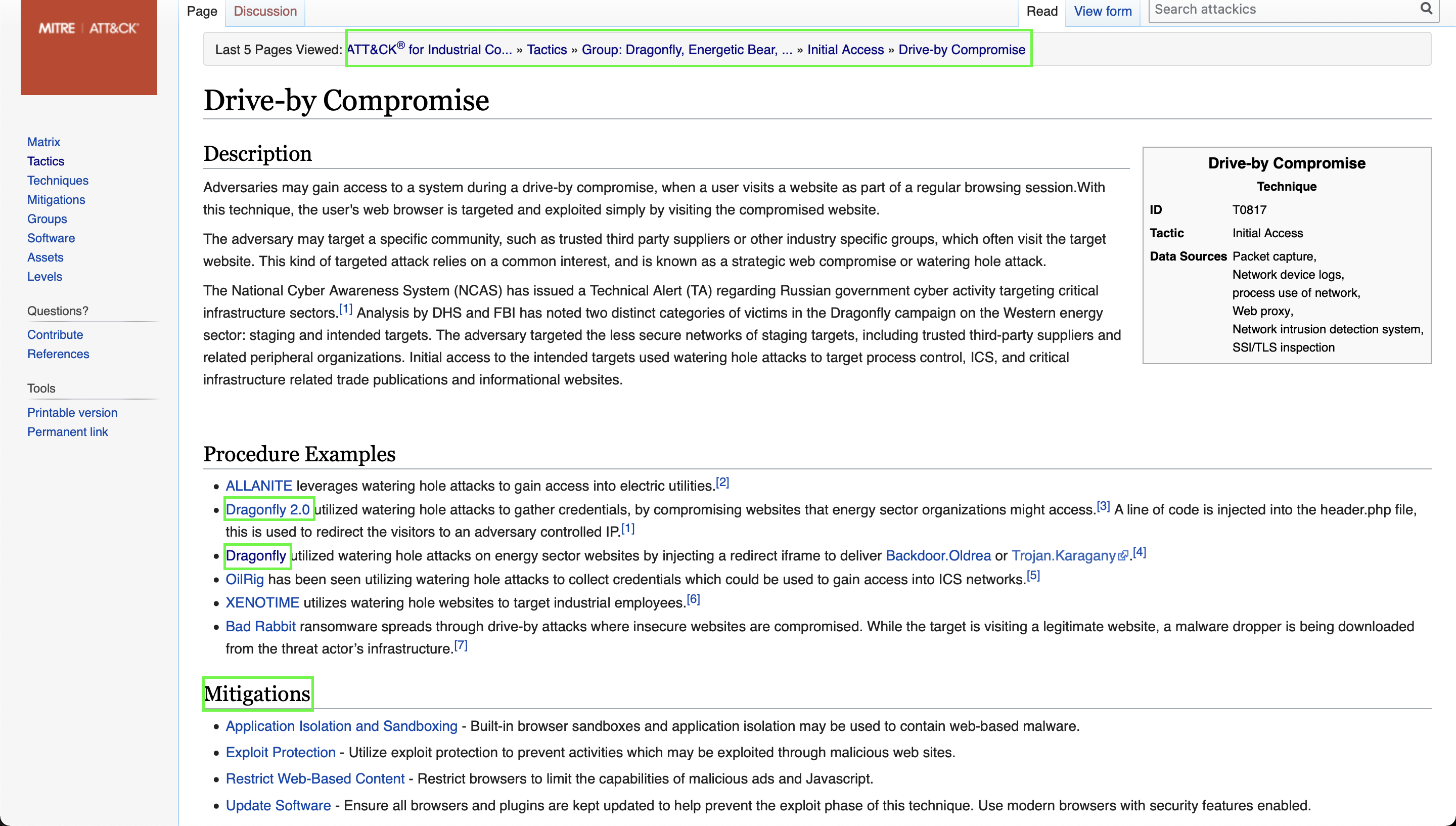The image size is (1456, 826).
Task: Follow the Backdoor.Oldrea link
Action: point(938,555)
